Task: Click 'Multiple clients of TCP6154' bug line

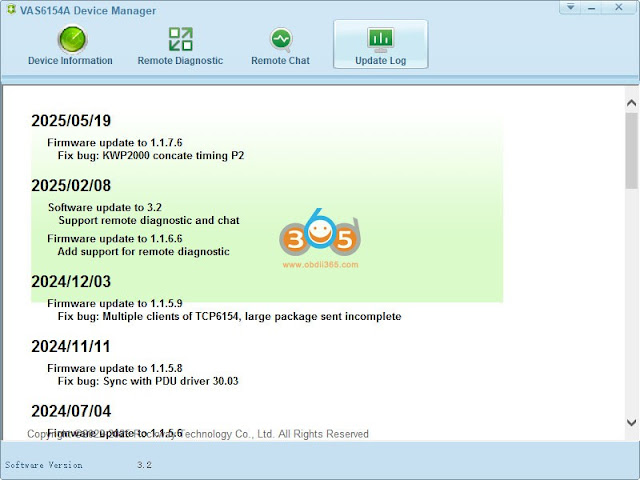Action: pyautogui.click(x=229, y=316)
